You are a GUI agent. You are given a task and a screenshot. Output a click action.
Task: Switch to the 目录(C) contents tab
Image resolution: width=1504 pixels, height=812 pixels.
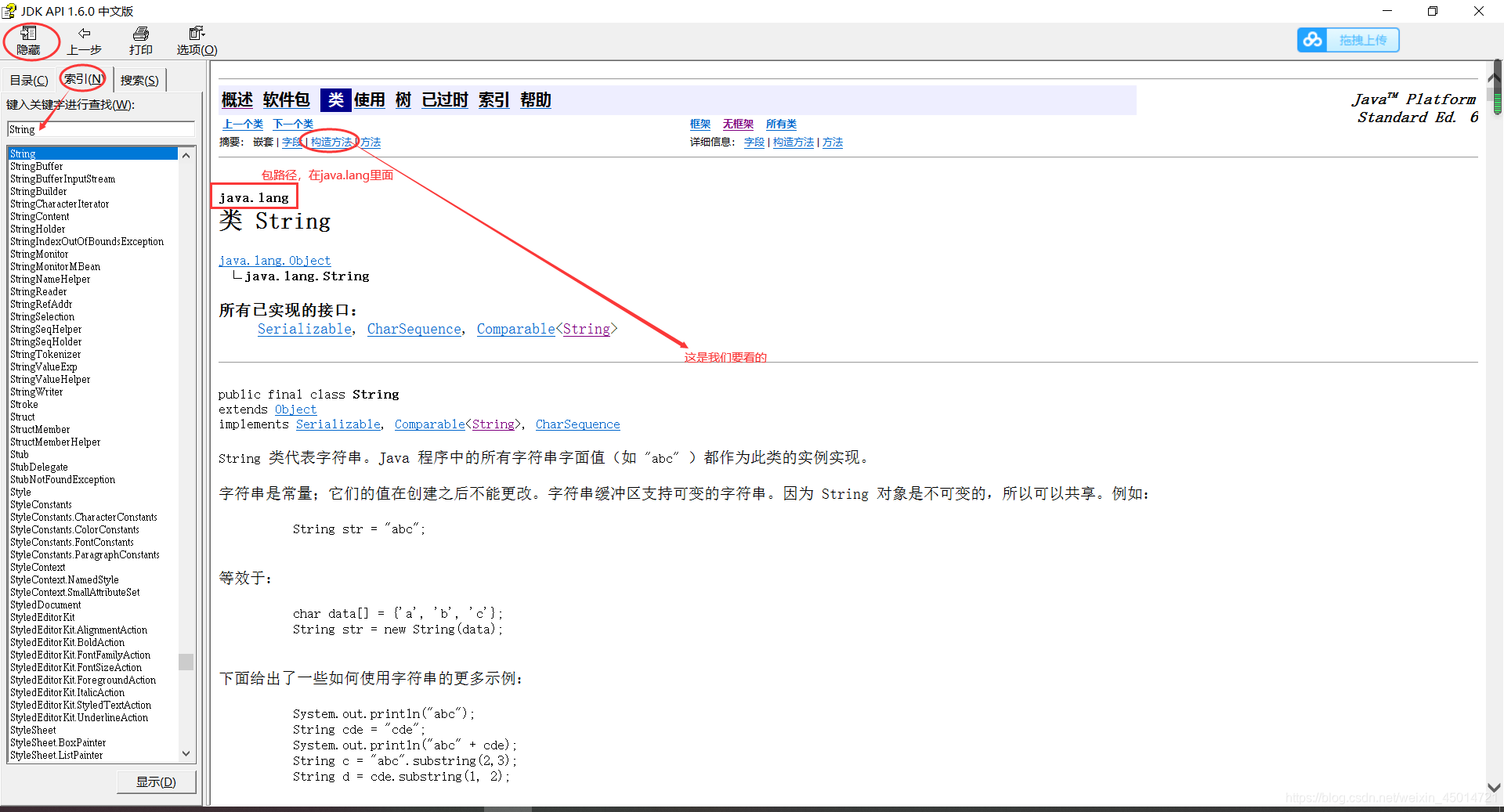[29, 80]
